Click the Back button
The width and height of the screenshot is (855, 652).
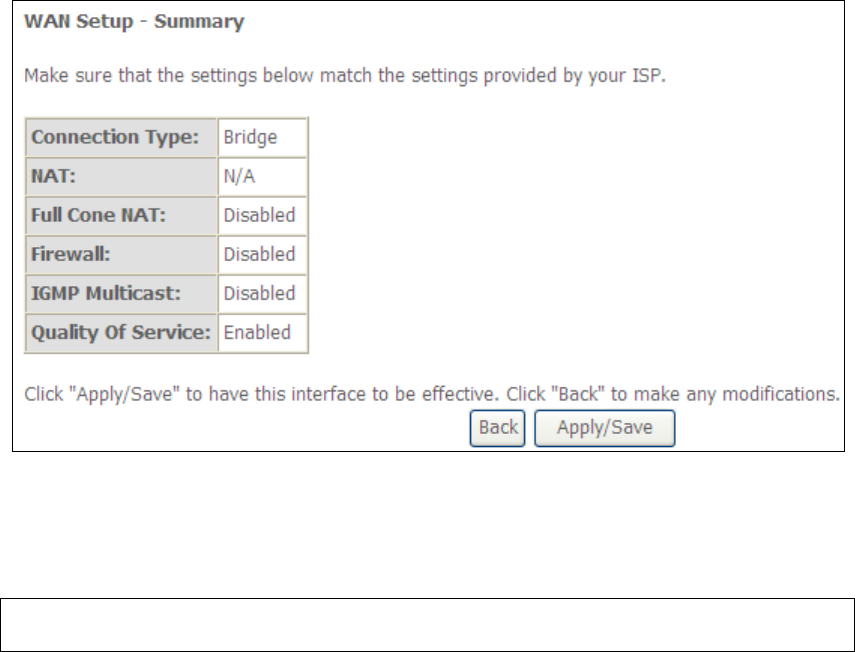(x=497, y=428)
